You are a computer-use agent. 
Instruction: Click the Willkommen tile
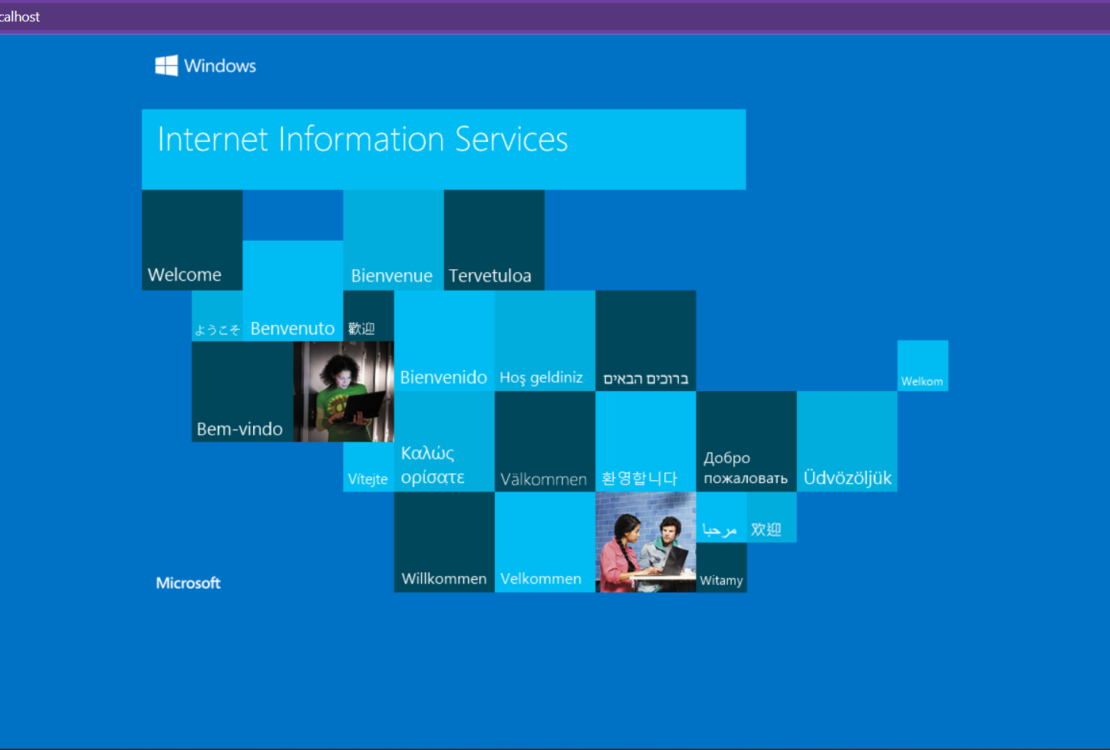pos(444,542)
